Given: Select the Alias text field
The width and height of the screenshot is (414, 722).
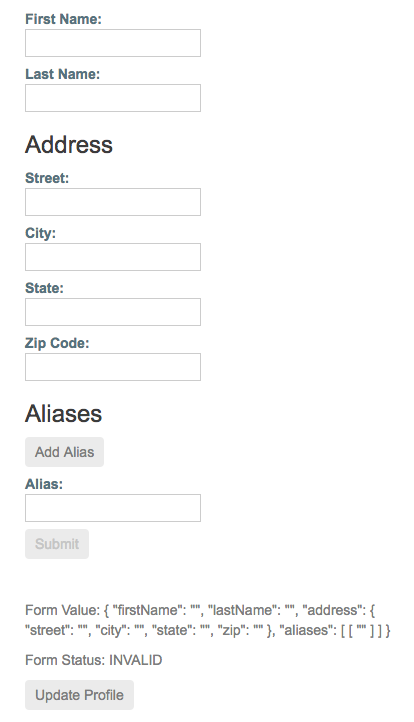Looking at the screenshot, I should [x=113, y=508].
